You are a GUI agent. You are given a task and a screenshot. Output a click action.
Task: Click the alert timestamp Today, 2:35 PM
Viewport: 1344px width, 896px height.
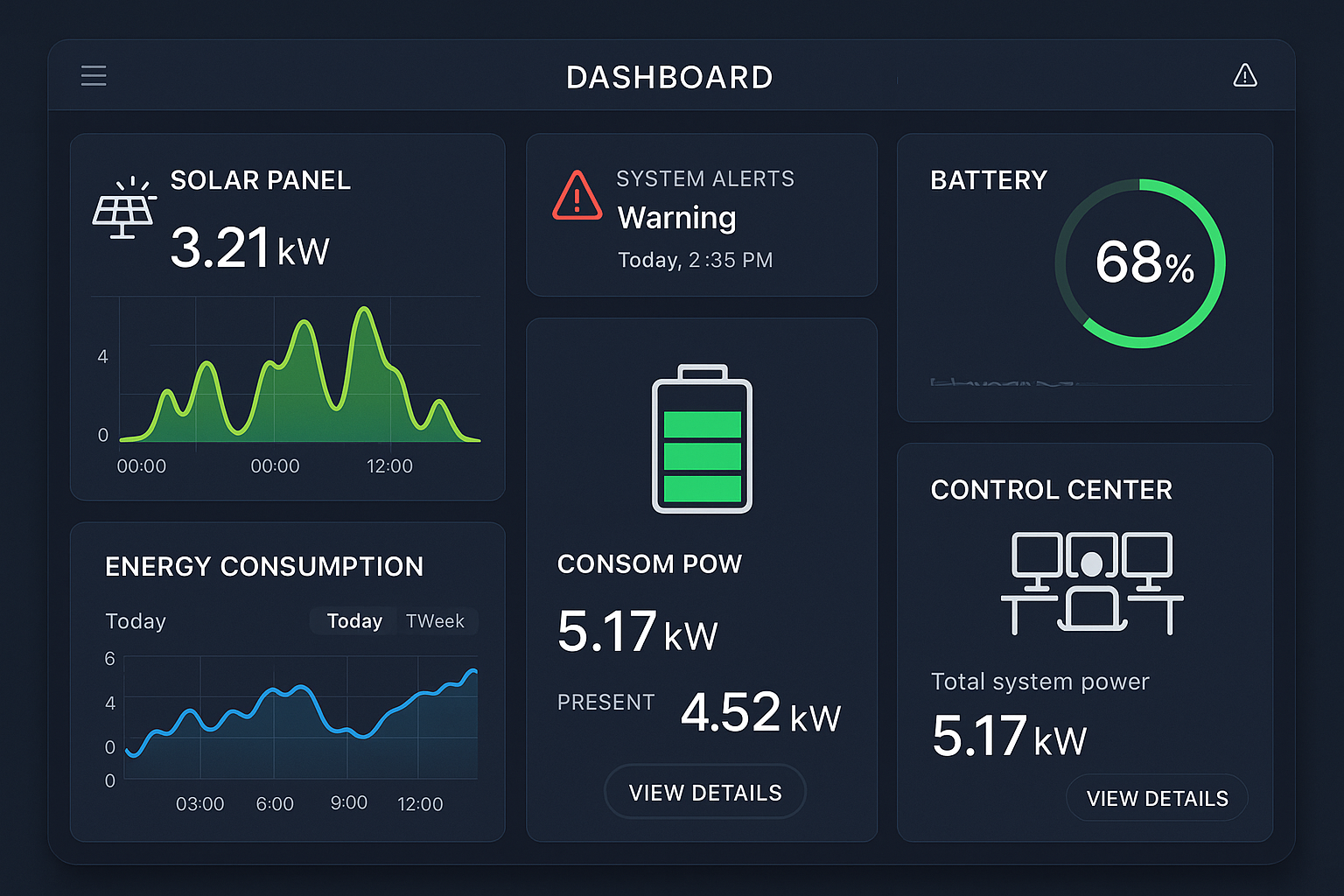coord(695,261)
